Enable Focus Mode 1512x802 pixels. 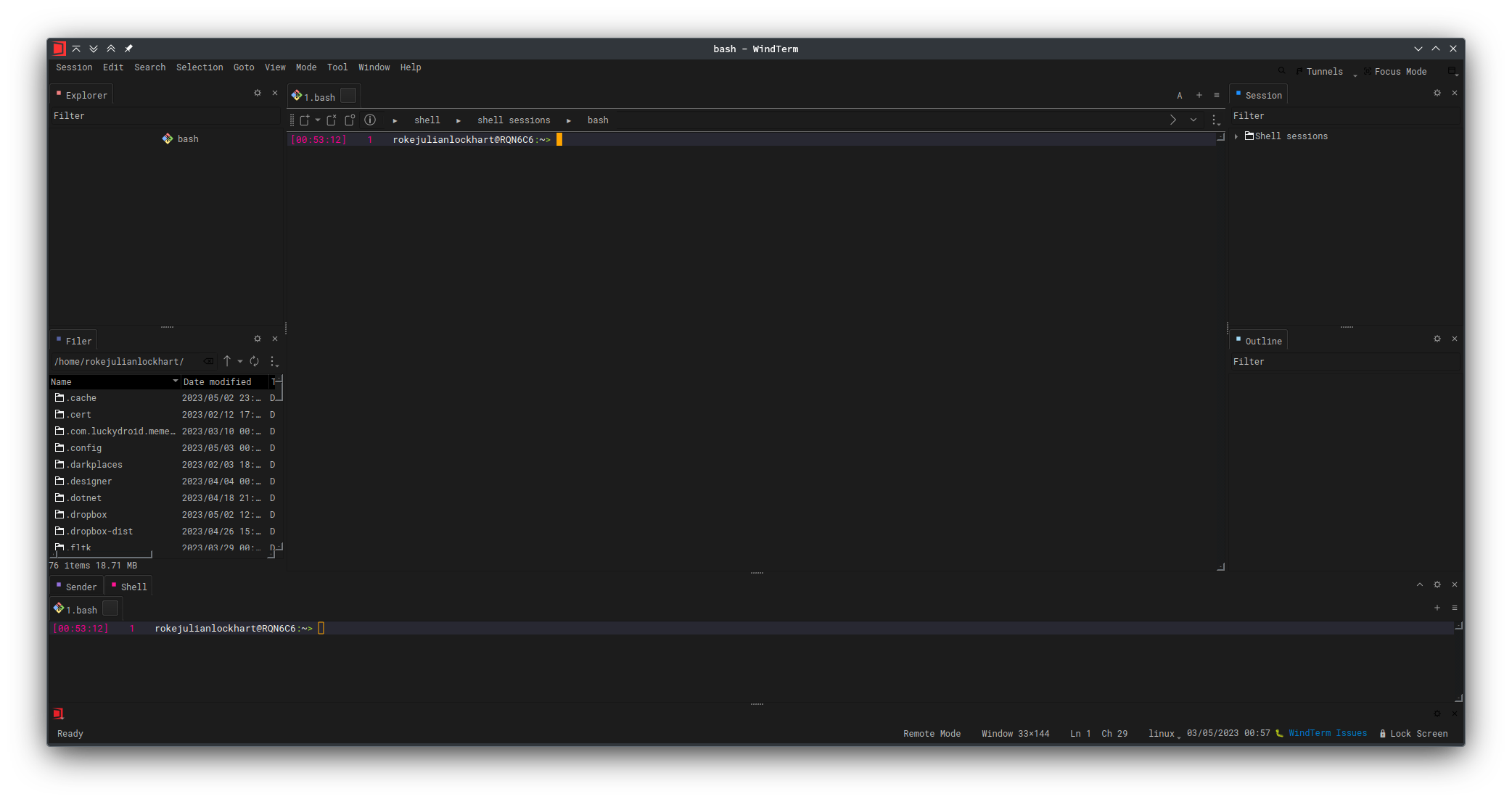coord(1400,71)
